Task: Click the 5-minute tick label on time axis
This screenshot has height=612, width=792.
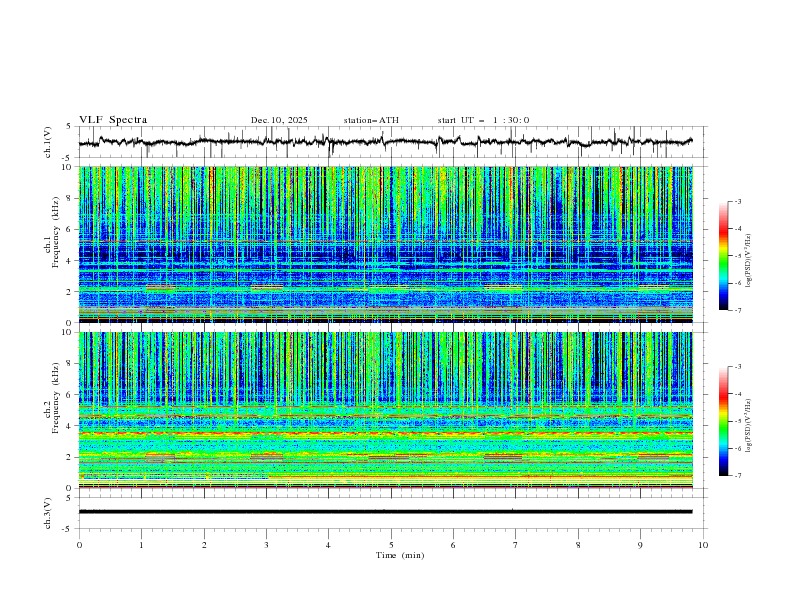Action: (391, 545)
